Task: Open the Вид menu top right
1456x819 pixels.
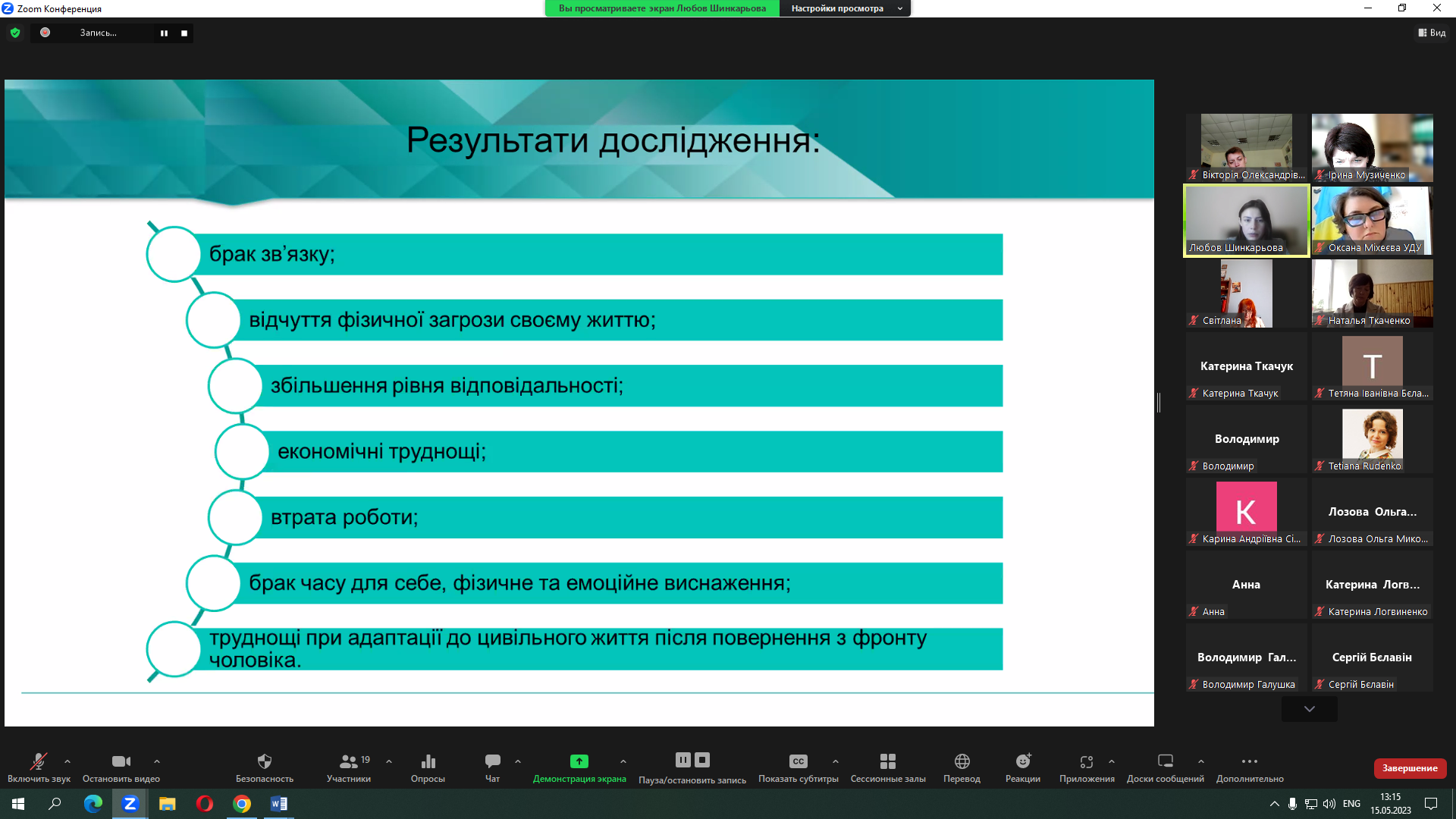Action: [x=1432, y=33]
